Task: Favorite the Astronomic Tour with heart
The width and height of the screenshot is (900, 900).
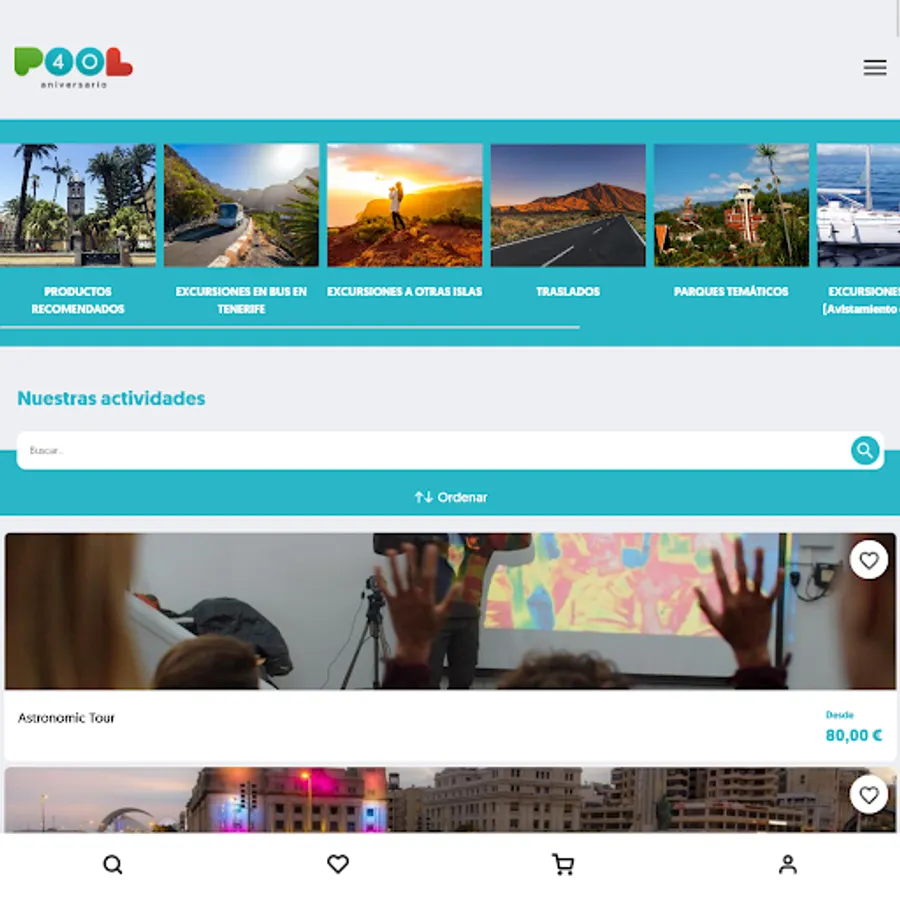Action: coord(868,560)
